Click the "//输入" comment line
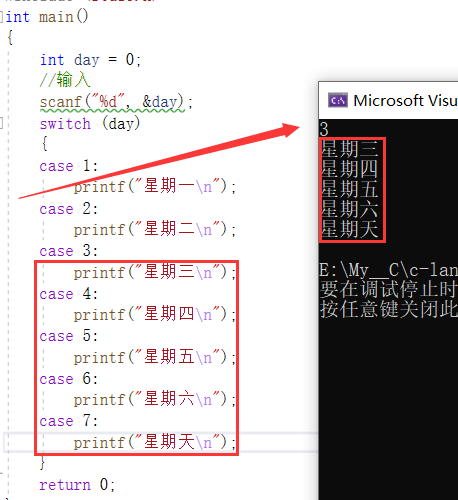This screenshot has height=500, width=458. [x=65, y=80]
